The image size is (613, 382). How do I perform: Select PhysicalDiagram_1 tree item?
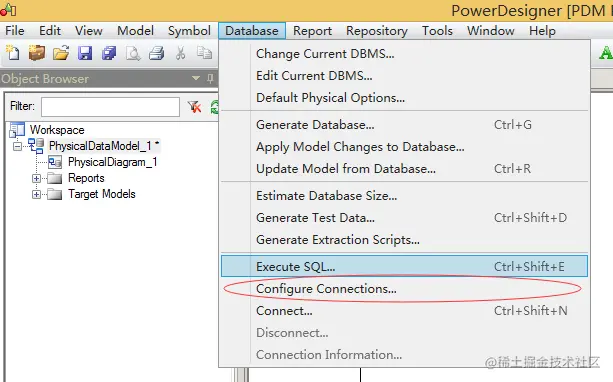point(113,162)
